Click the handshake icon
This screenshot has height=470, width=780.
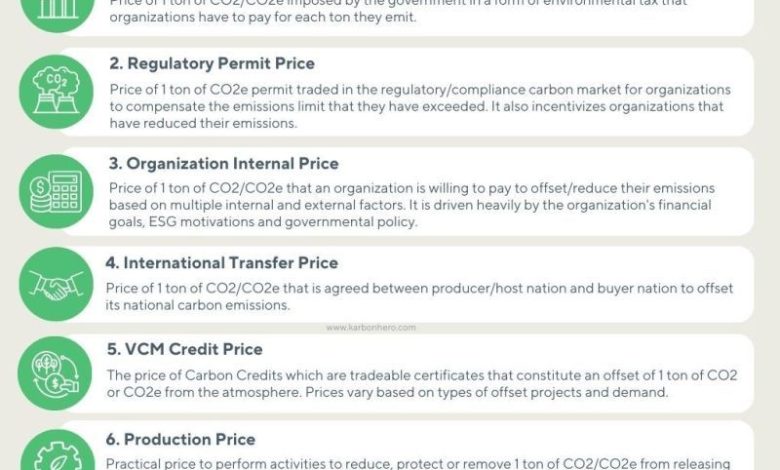55,285
